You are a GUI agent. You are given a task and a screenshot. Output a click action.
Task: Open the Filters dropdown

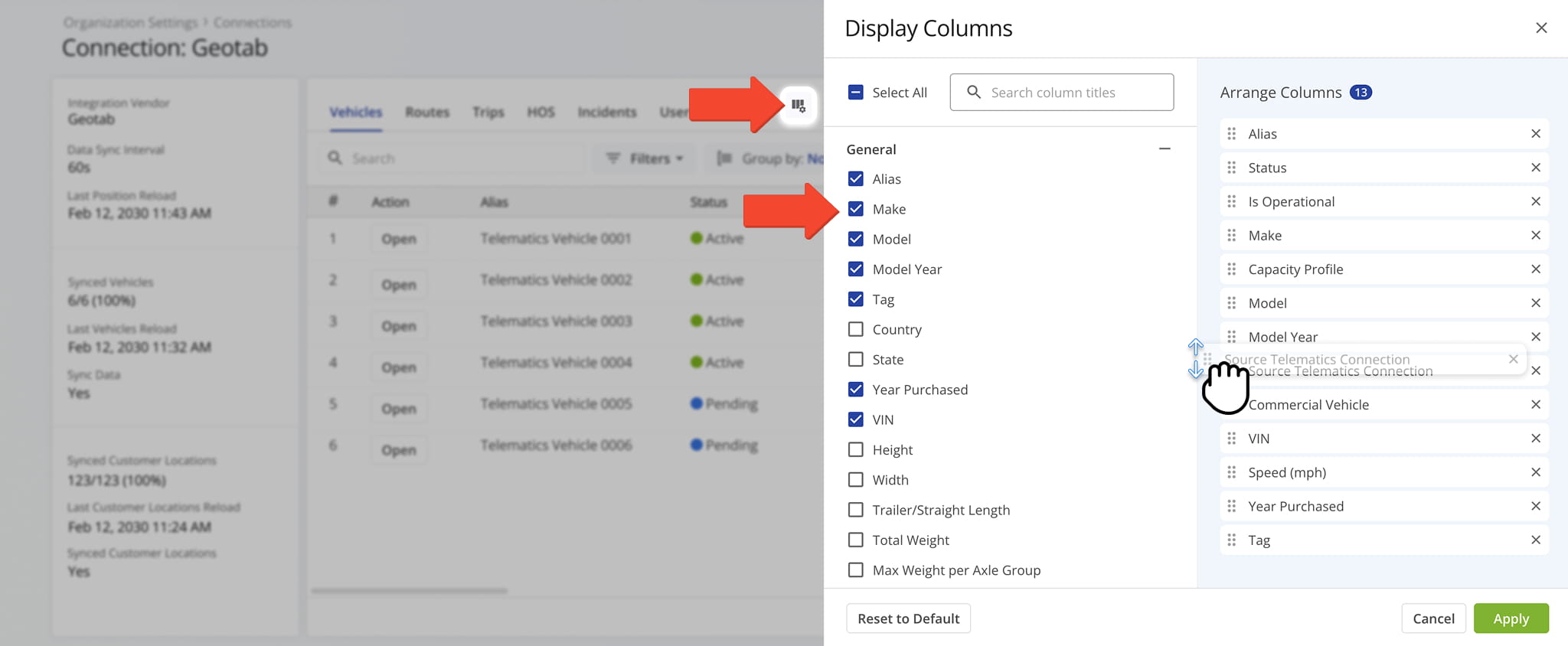(644, 158)
